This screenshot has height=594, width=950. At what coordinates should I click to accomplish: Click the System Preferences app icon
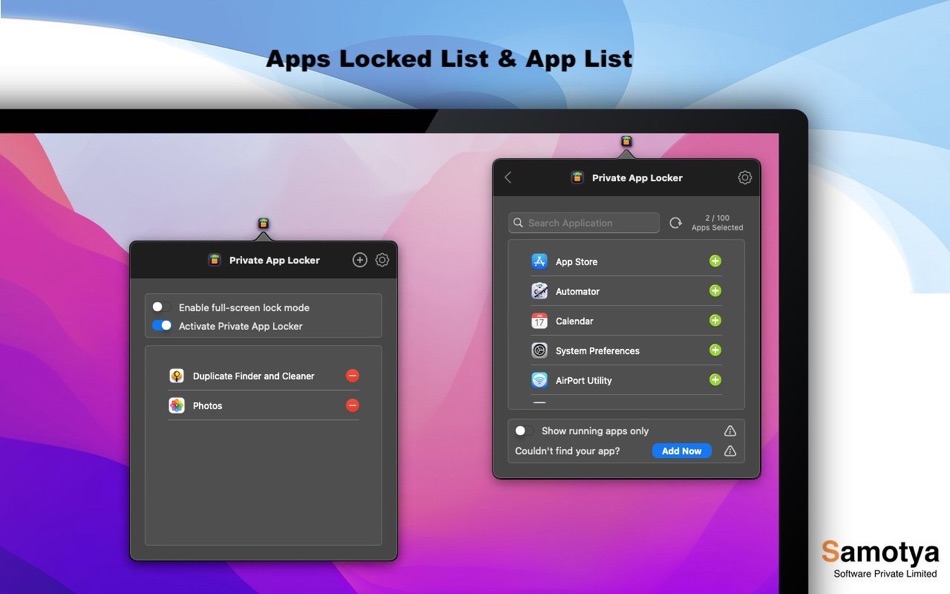point(539,350)
